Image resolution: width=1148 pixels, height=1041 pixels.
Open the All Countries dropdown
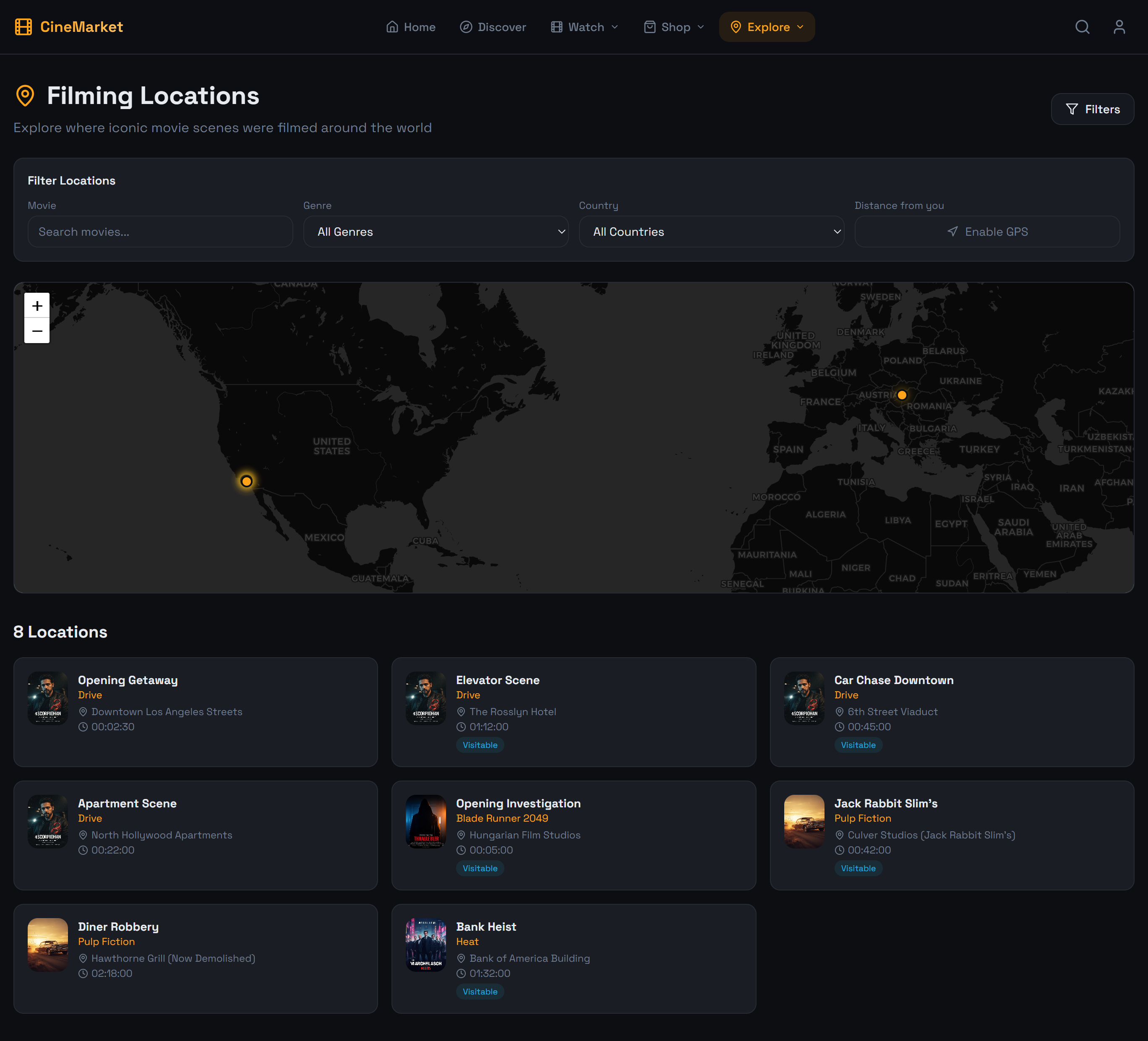711,232
